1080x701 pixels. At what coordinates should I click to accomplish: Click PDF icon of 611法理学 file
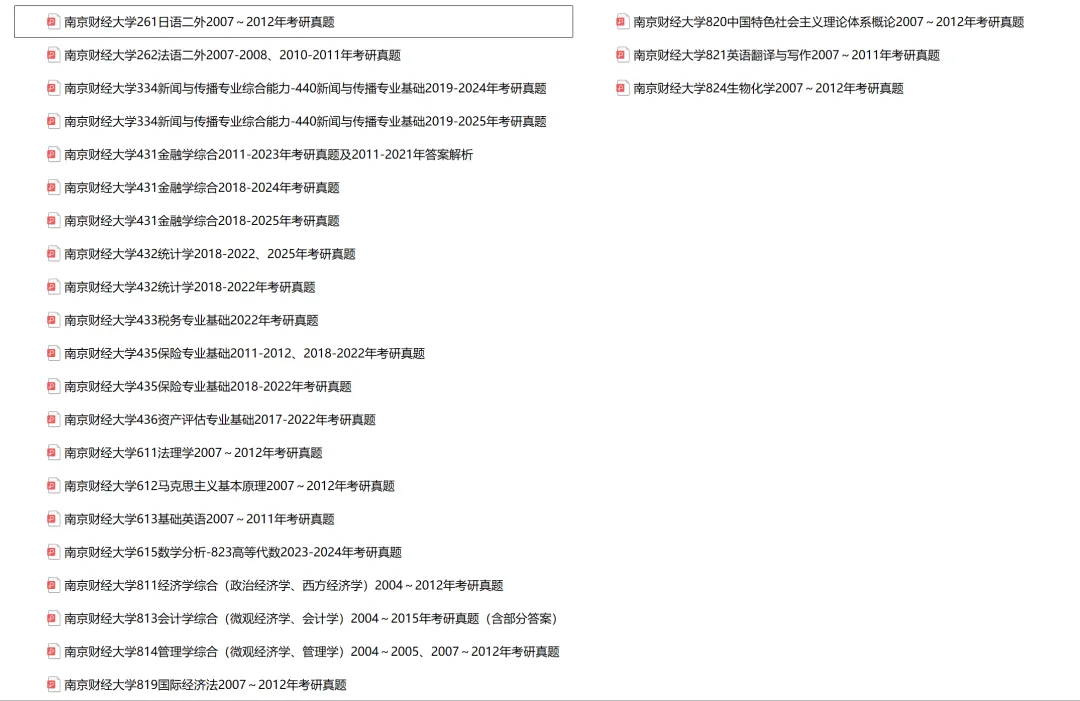click(x=53, y=452)
